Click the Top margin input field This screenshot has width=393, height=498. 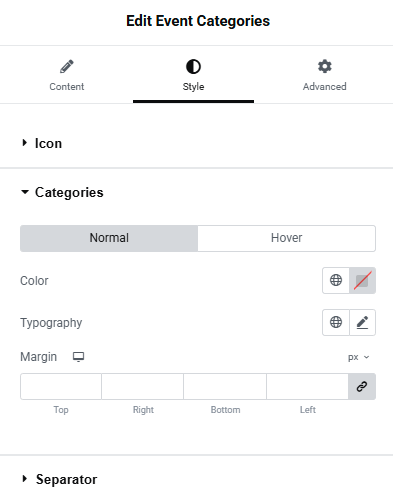[61, 386]
